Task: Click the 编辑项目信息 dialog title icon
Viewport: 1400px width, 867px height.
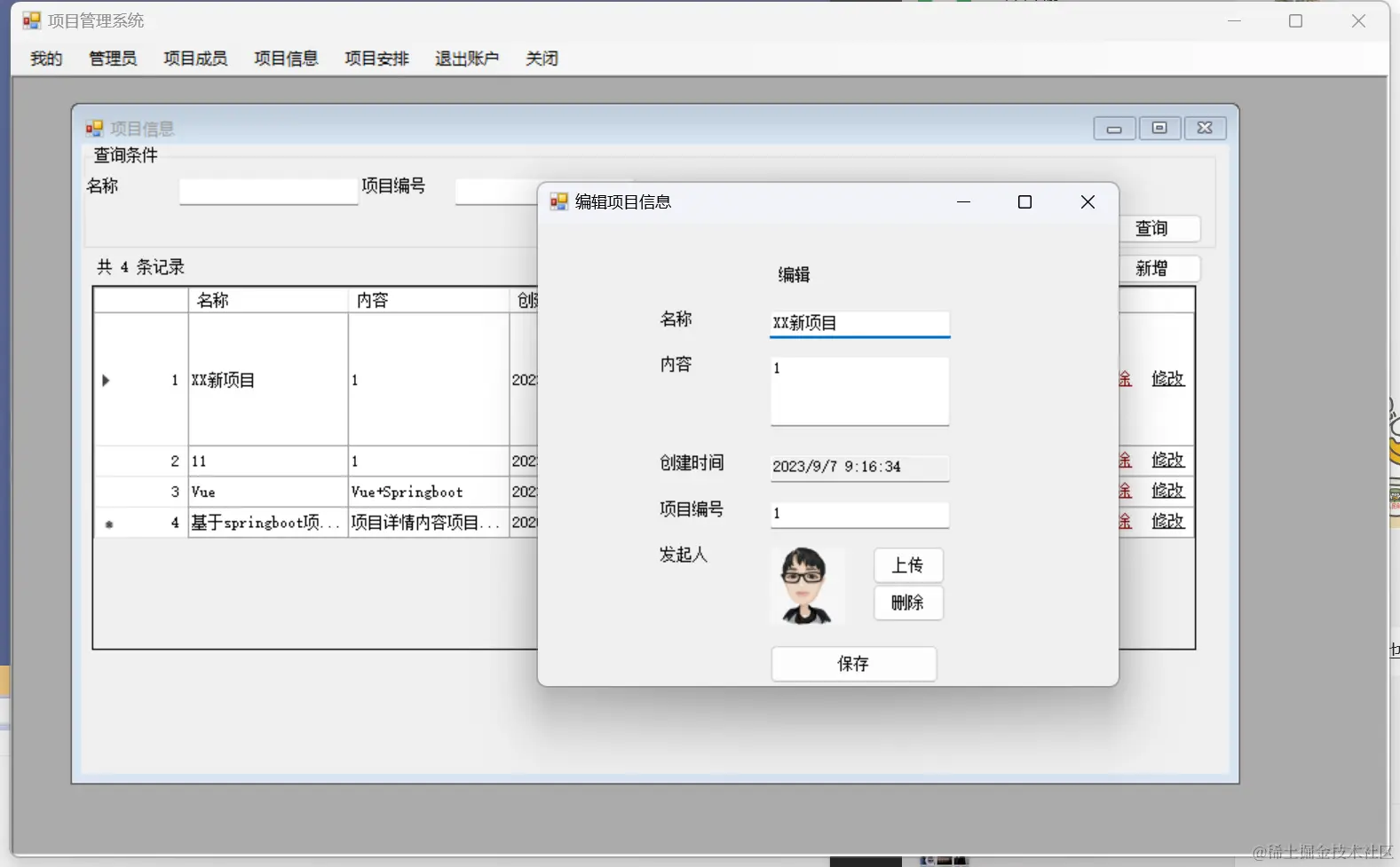Action: 558,201
